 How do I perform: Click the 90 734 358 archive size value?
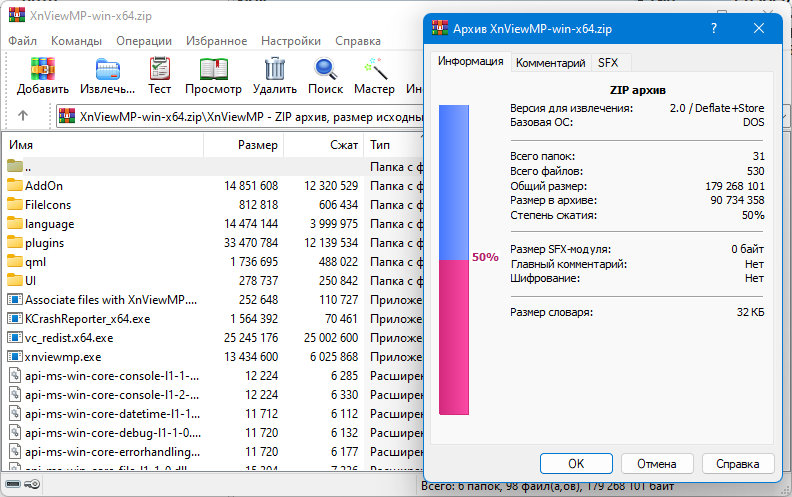[737, 200]
